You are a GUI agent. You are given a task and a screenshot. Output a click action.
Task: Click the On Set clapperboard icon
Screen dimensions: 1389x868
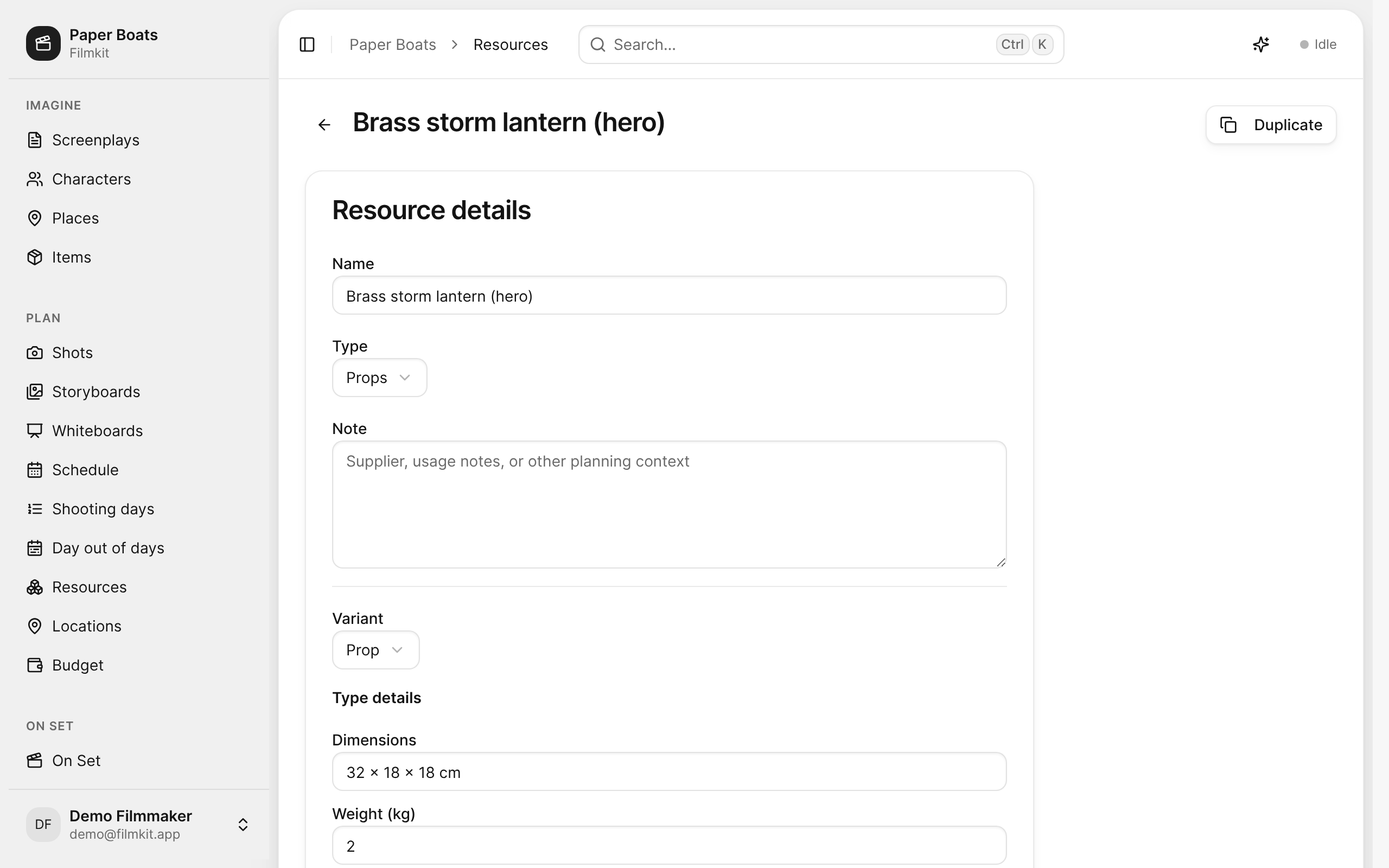tap(34, 760)
